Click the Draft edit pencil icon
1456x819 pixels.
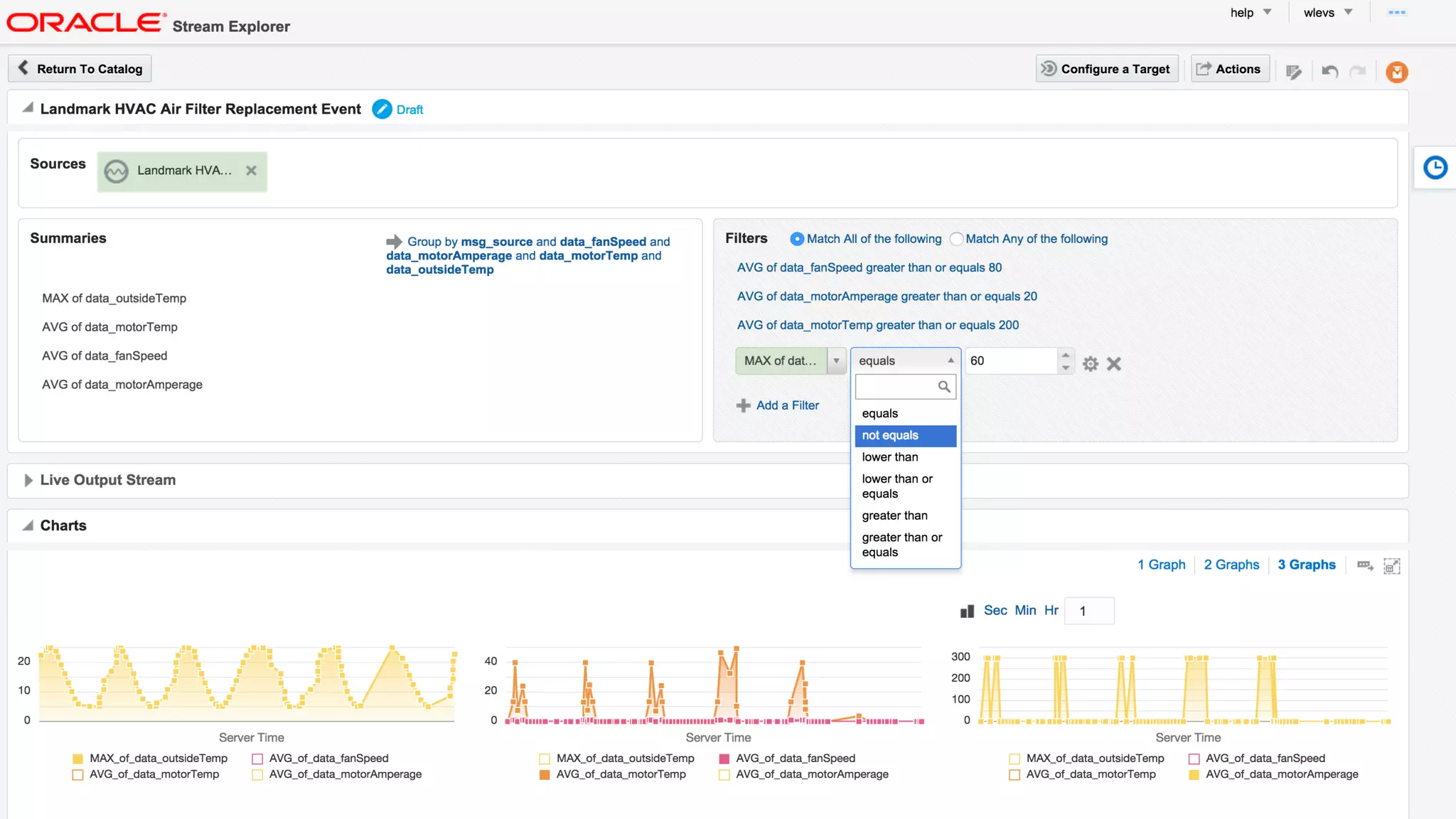point(382,109)
